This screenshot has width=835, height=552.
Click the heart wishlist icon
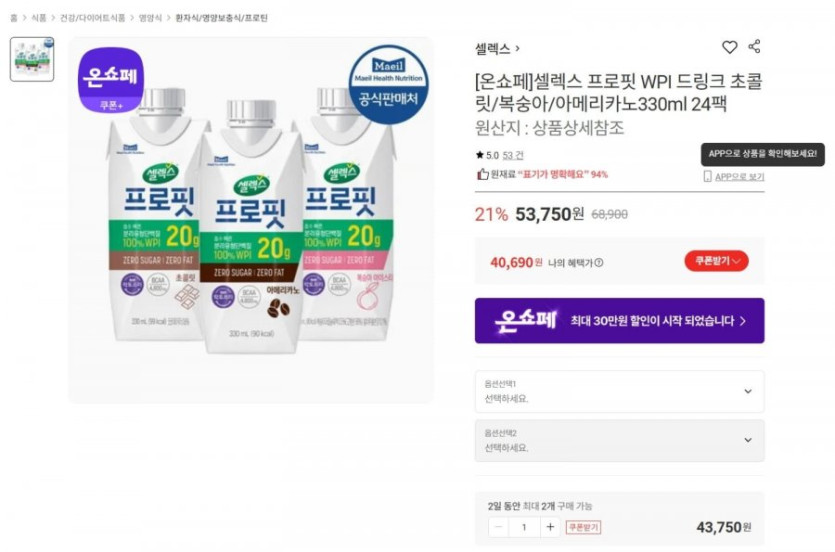(730, 47)
